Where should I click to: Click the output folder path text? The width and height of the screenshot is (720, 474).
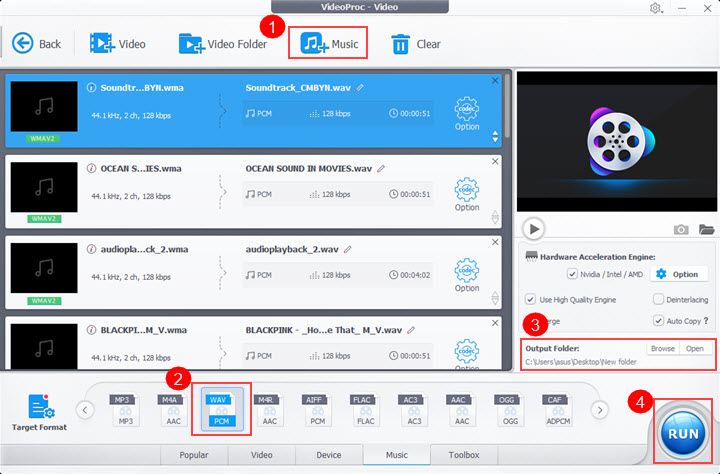coord(581,362)
